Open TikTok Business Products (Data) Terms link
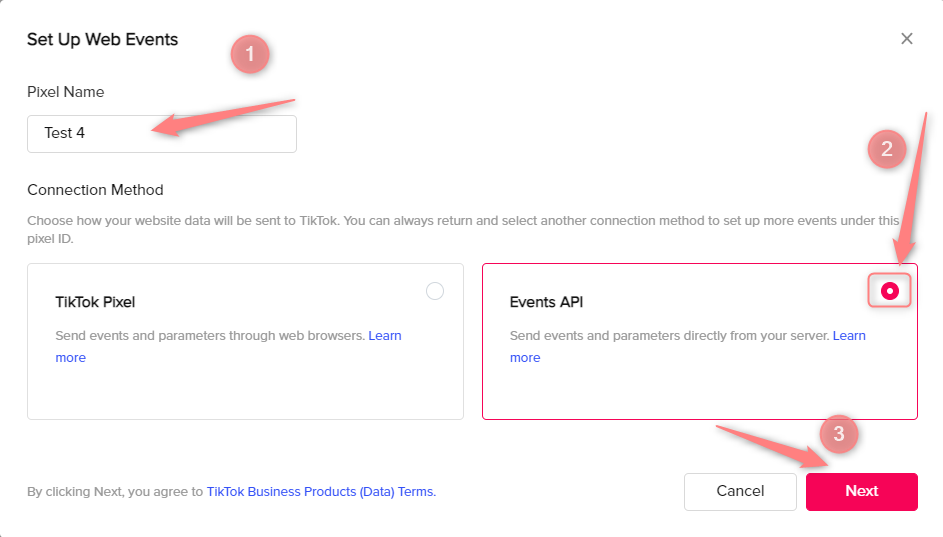Viewport: 943px width, 537px height. pyautogui.click(x=321, y=492)
